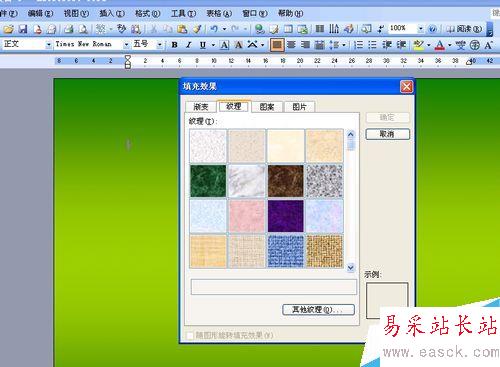
Task: Switch to the 渐变 tab in the dialog
Action: [200, 107]
